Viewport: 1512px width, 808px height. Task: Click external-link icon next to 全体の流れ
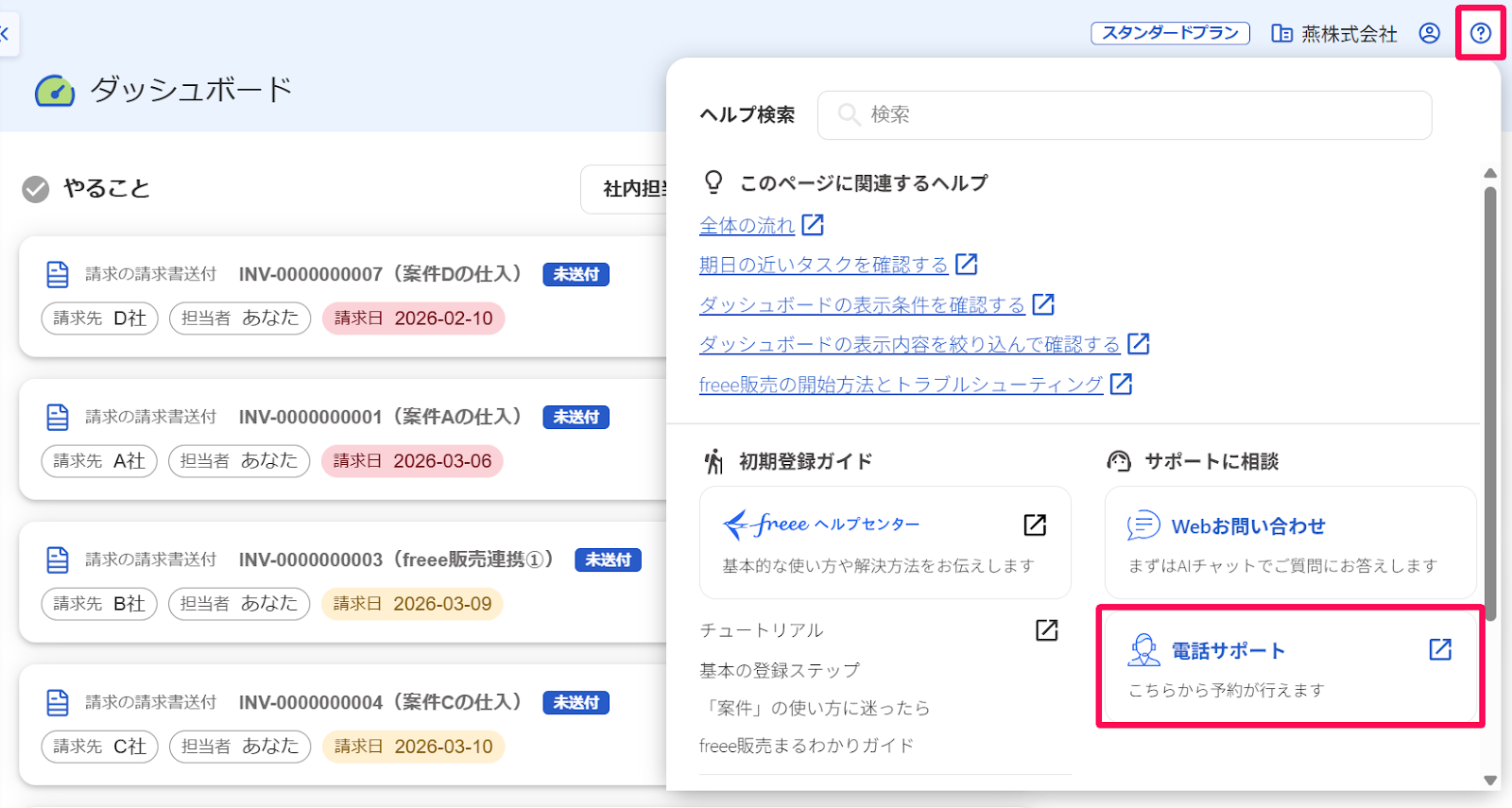point(813,225)
